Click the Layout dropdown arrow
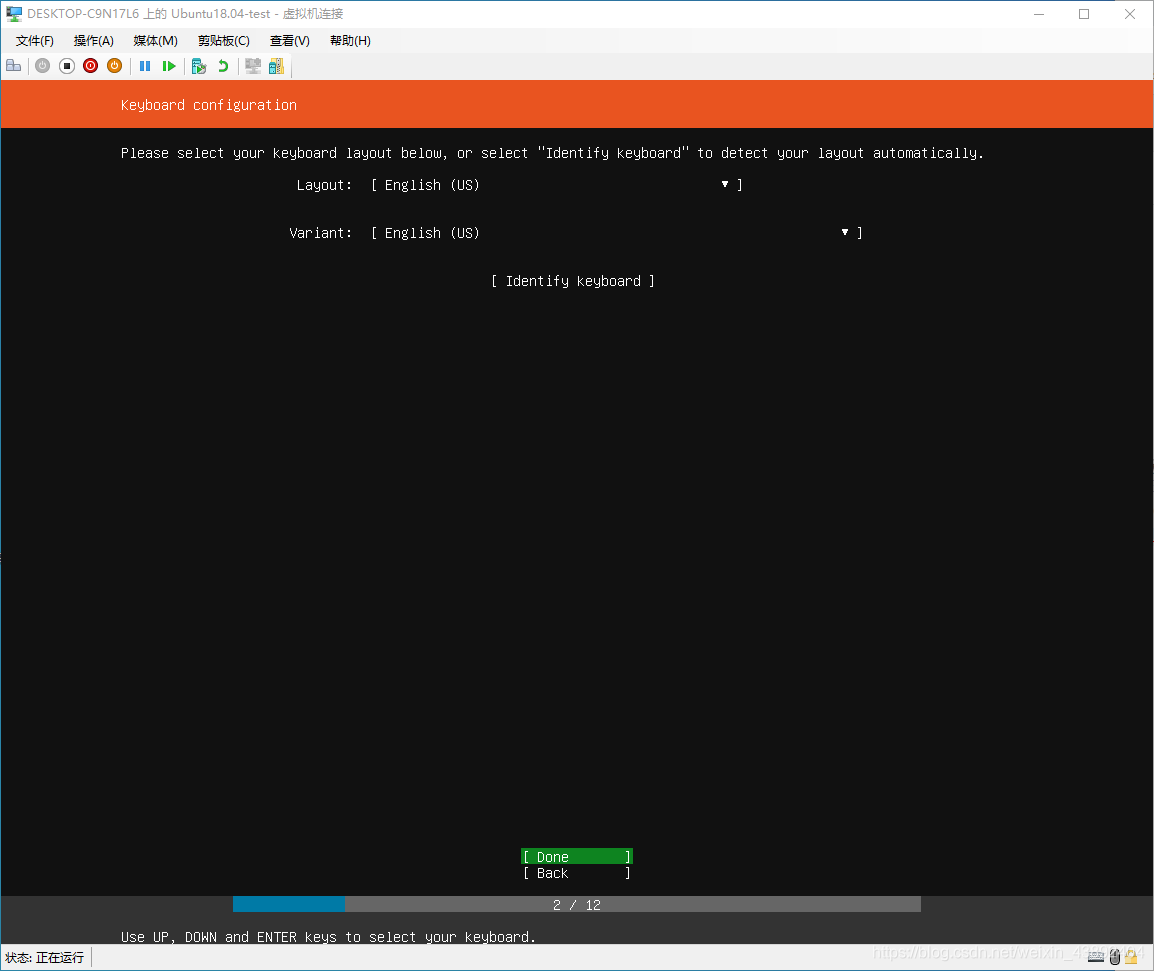1154x971 pixels. [x=725, y=184]
